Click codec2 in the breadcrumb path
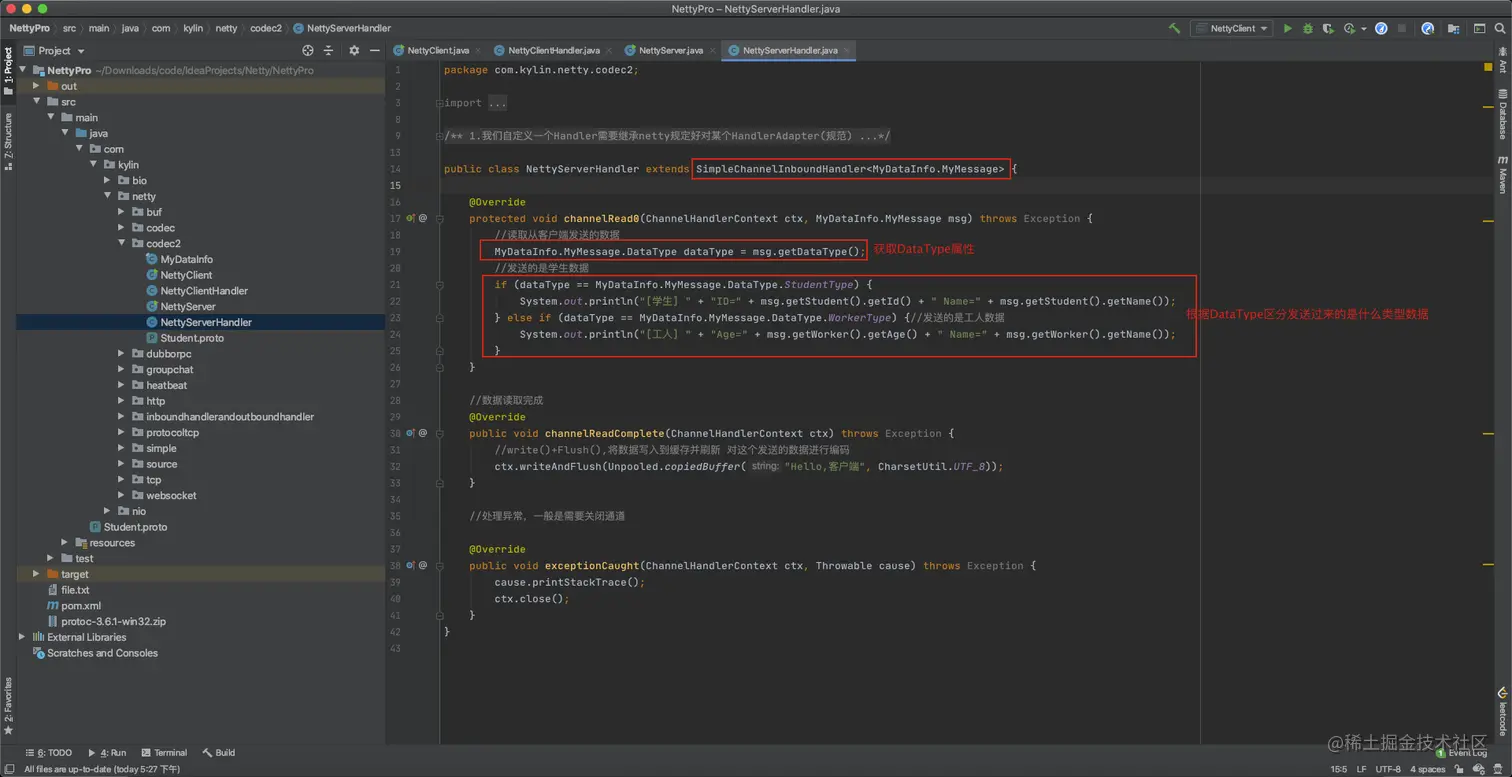 [x=265, y=28]
